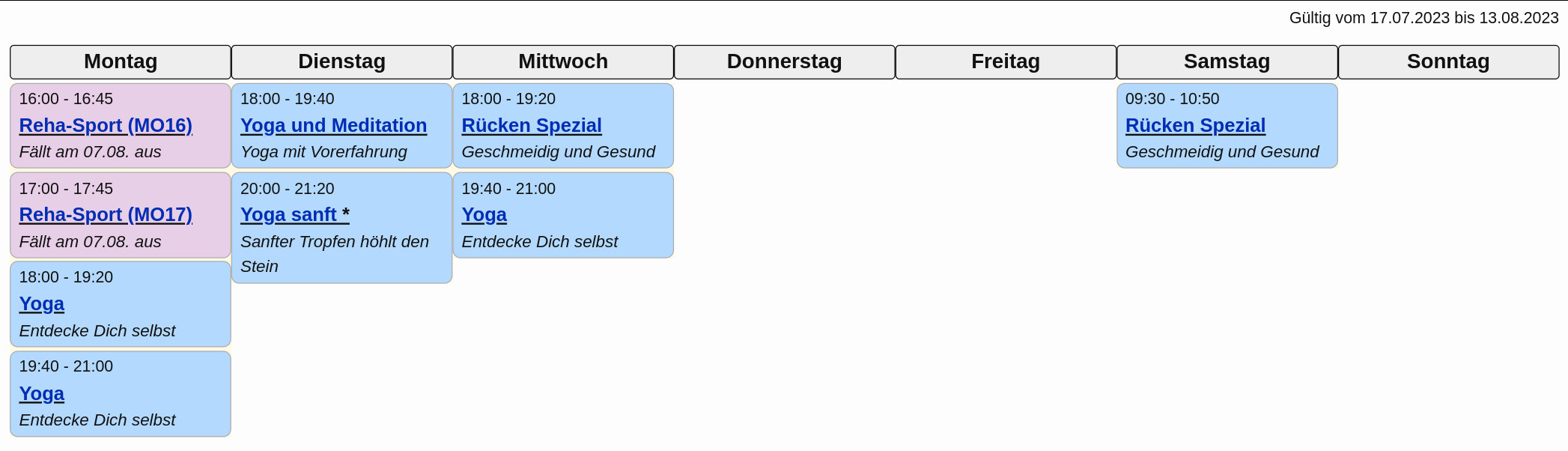The image size is (1568, 451).
Task: Click the Freitag day header
Action: (x=1006, y=61)
